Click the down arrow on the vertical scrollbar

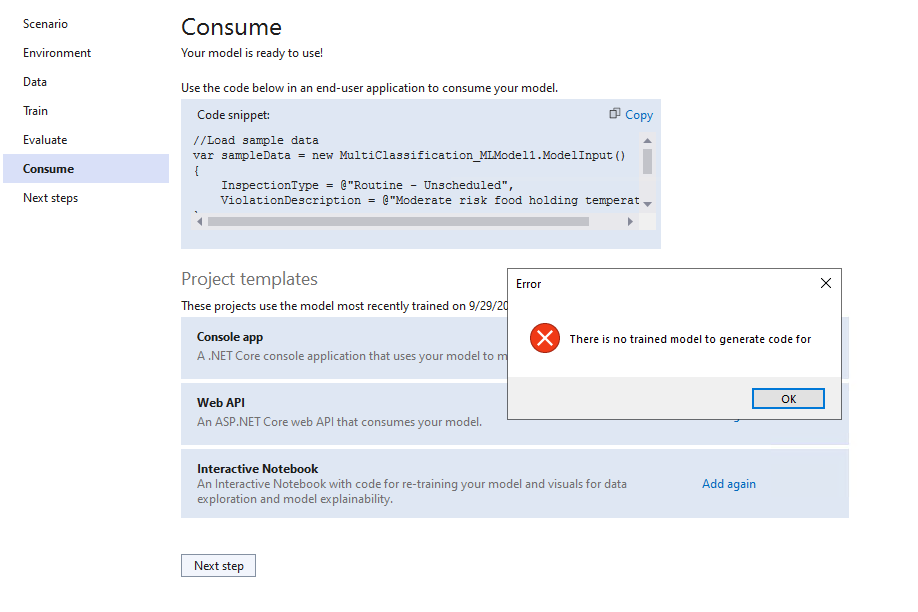[x=646, y=205]
